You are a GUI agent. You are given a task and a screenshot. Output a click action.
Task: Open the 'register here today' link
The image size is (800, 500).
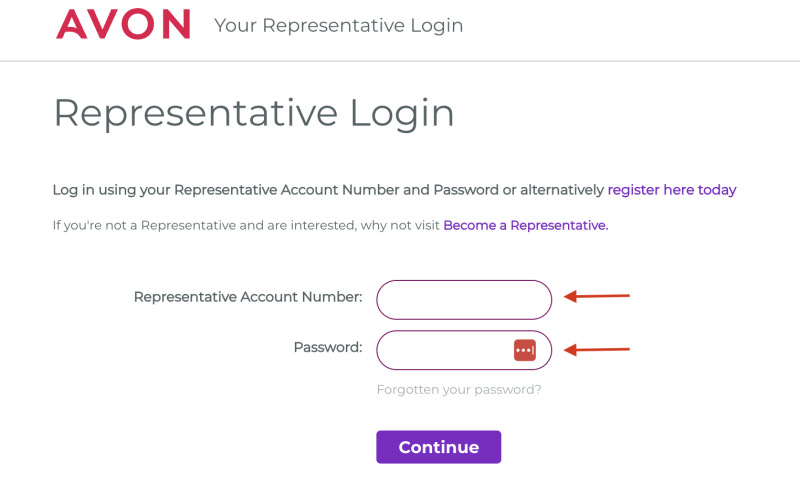tap(671, 190)
